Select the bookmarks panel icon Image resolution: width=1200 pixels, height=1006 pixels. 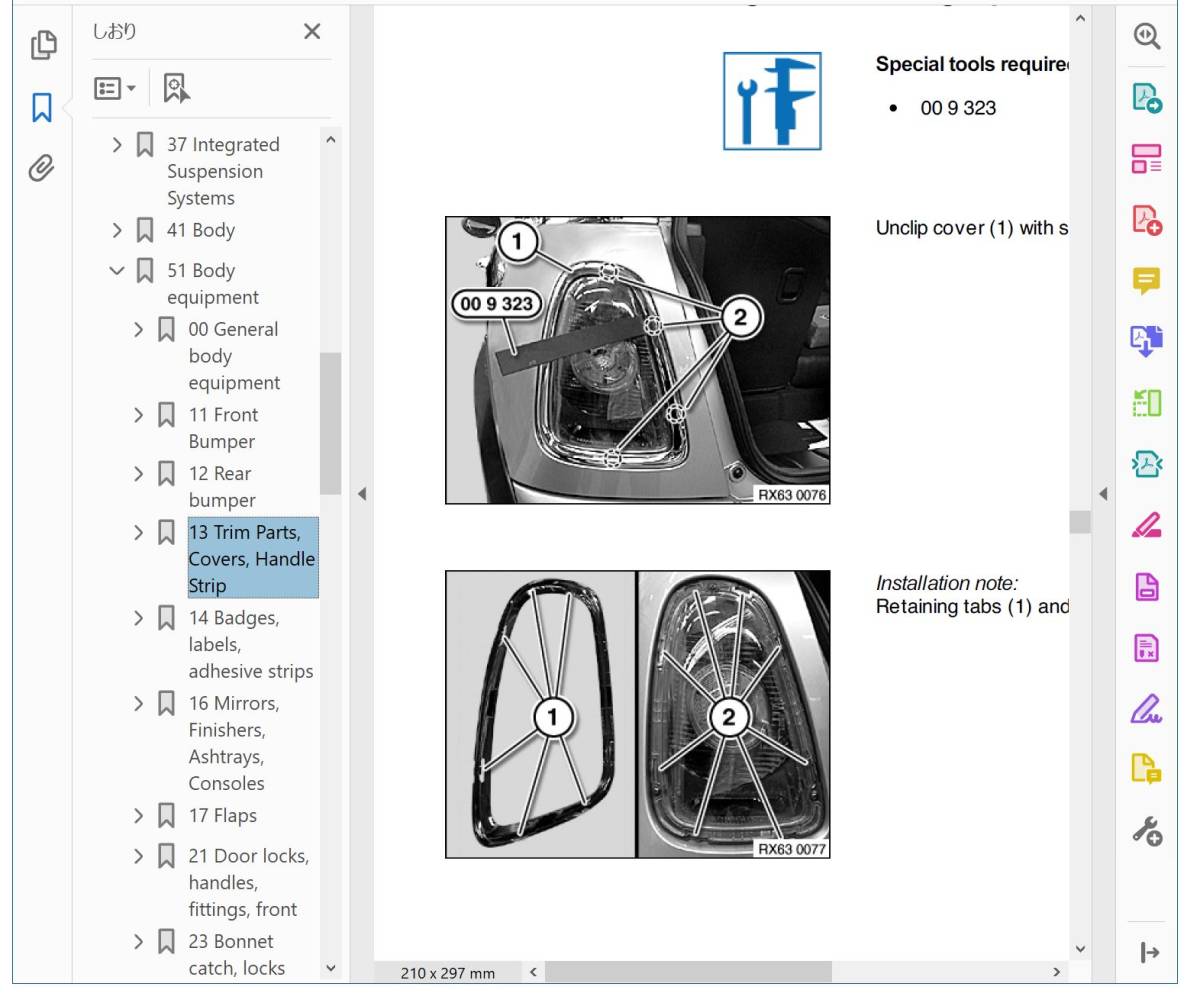click(x=42, y=107)
